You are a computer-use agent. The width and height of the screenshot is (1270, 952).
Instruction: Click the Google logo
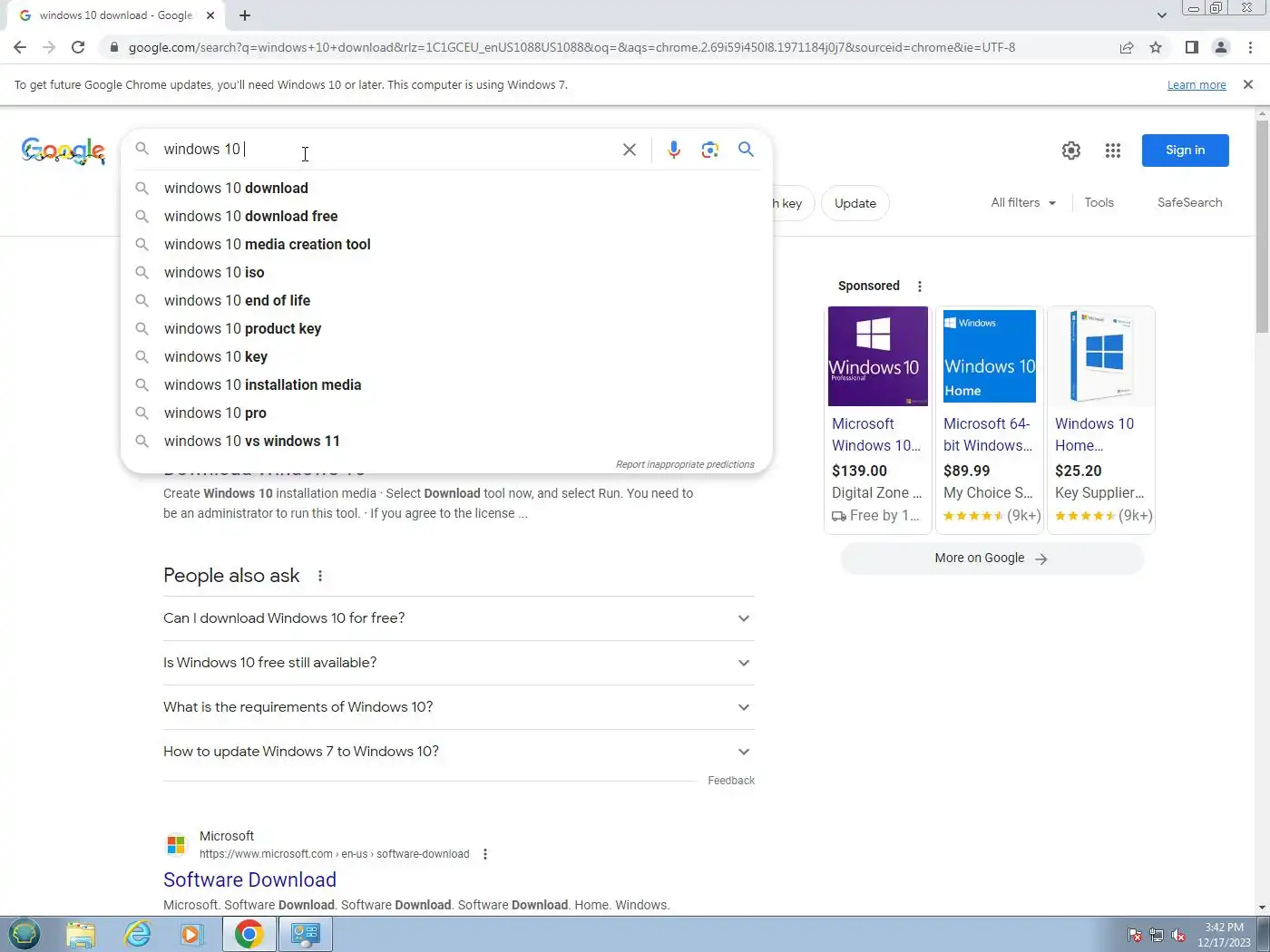coord(63,151)
